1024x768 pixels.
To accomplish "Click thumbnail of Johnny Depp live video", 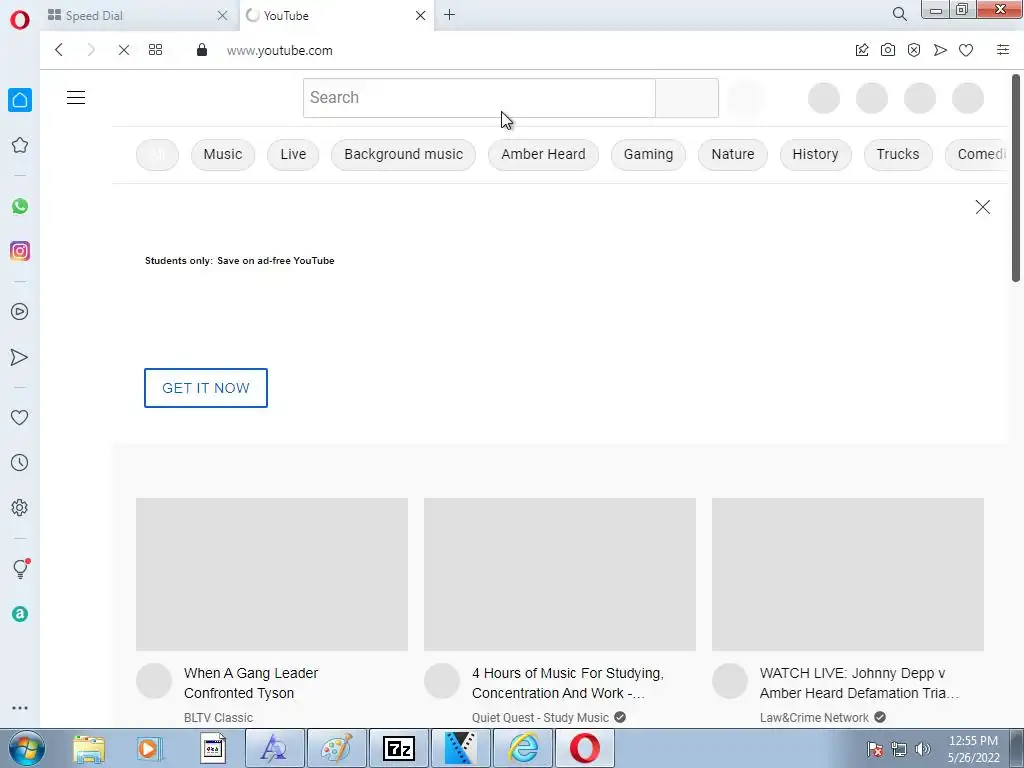I will point(848,574).
